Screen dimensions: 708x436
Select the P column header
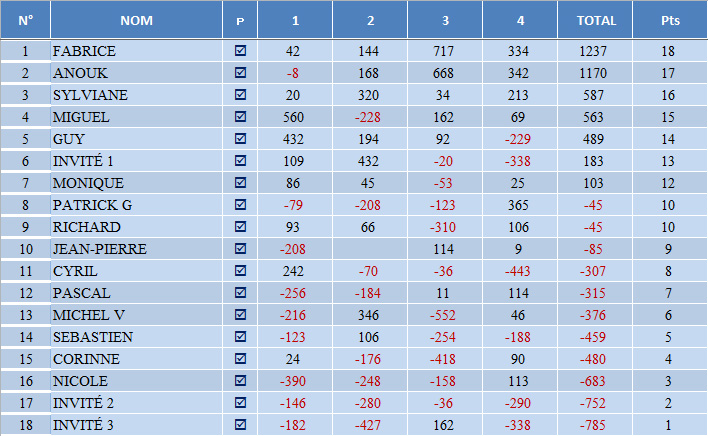point(240,20)
